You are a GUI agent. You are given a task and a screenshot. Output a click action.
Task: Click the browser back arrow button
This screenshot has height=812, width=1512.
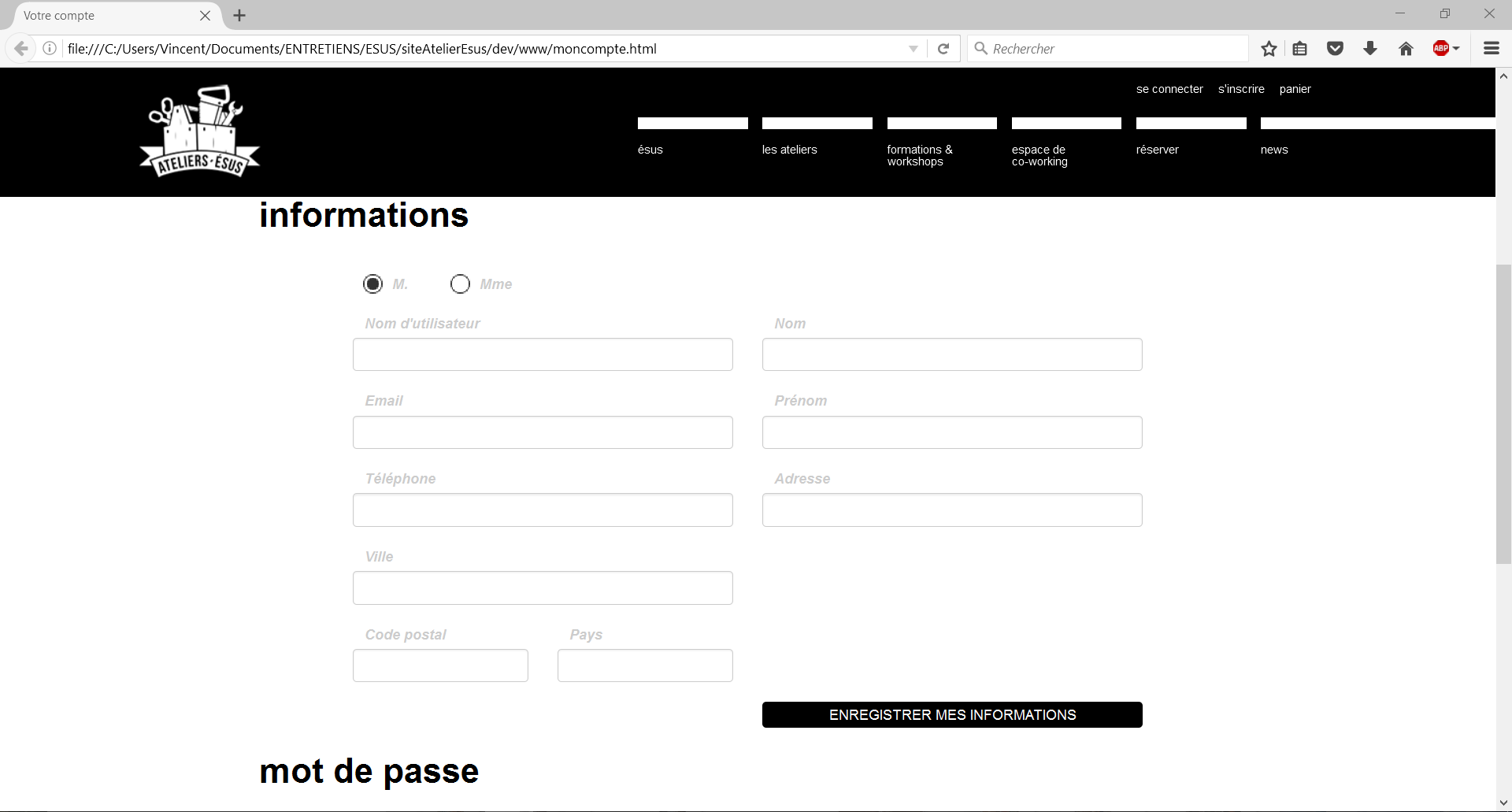point(21,49)
